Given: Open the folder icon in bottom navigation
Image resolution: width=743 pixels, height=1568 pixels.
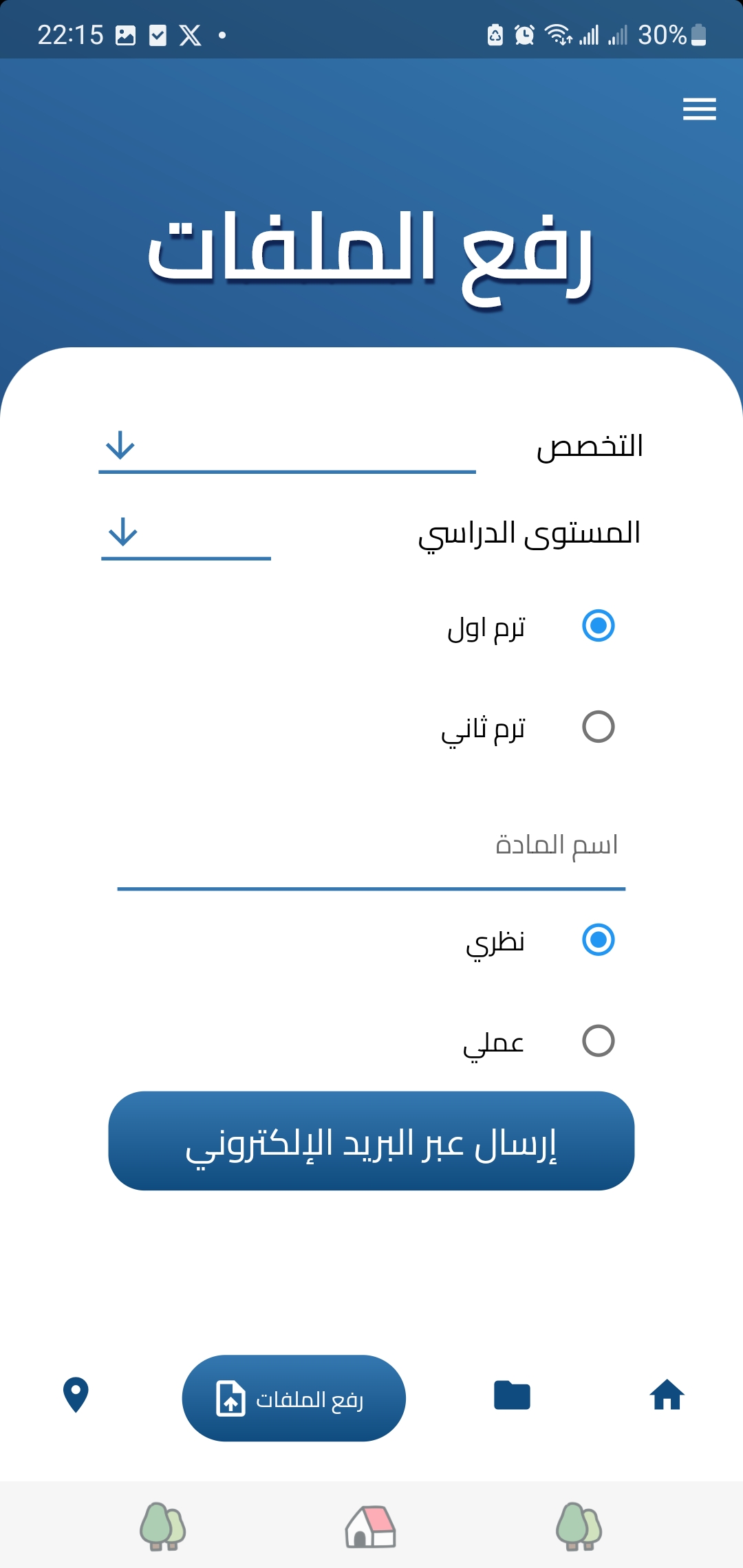Looking at the screenshot, I should tap(512, 1395).
